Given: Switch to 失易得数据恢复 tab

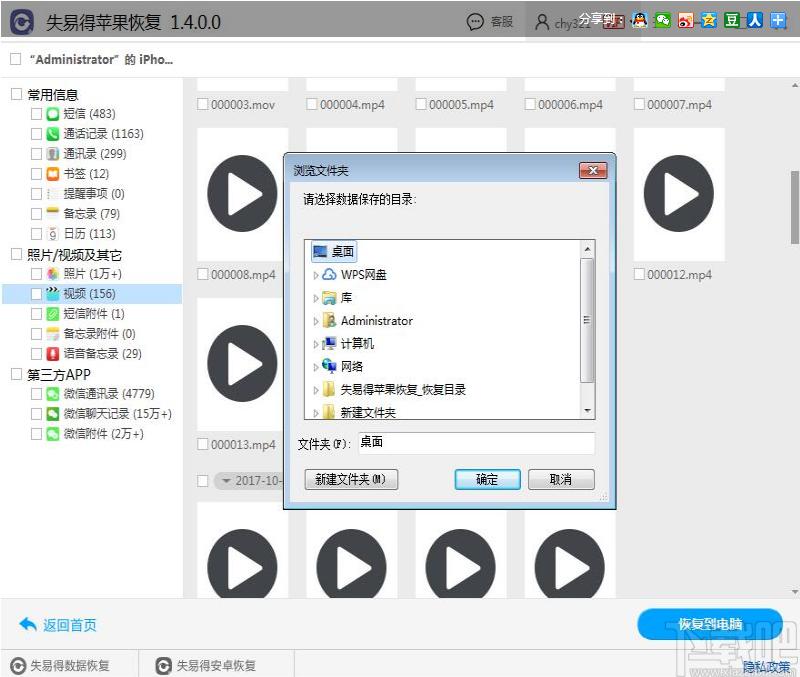Looking at the screenshot, I should tap(60, 665).
